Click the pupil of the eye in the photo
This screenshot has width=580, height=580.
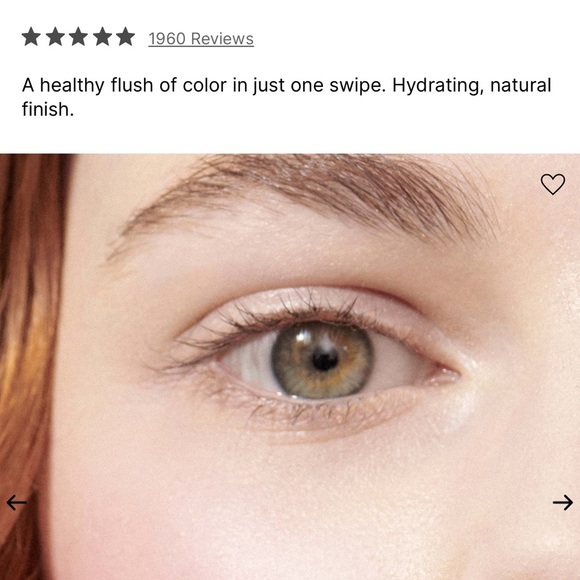[325, 360]
